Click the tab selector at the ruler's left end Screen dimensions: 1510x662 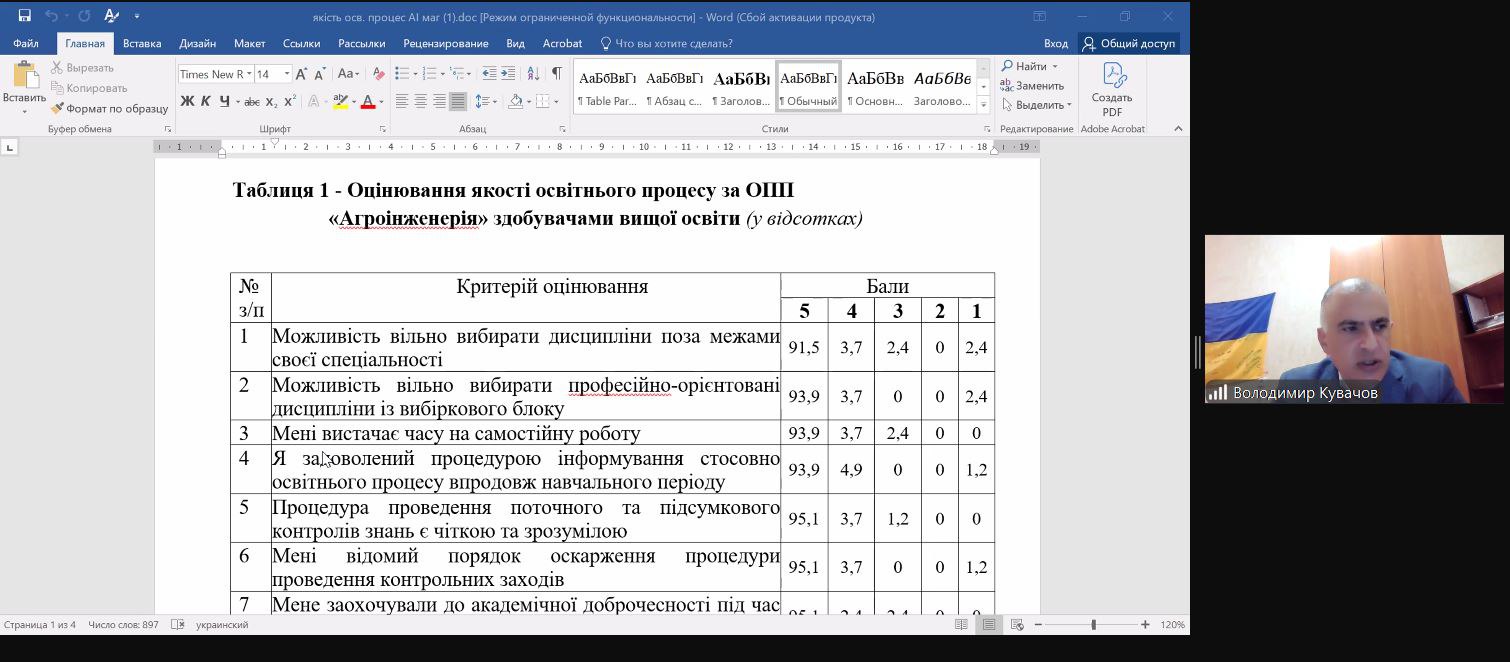[10, 147]
